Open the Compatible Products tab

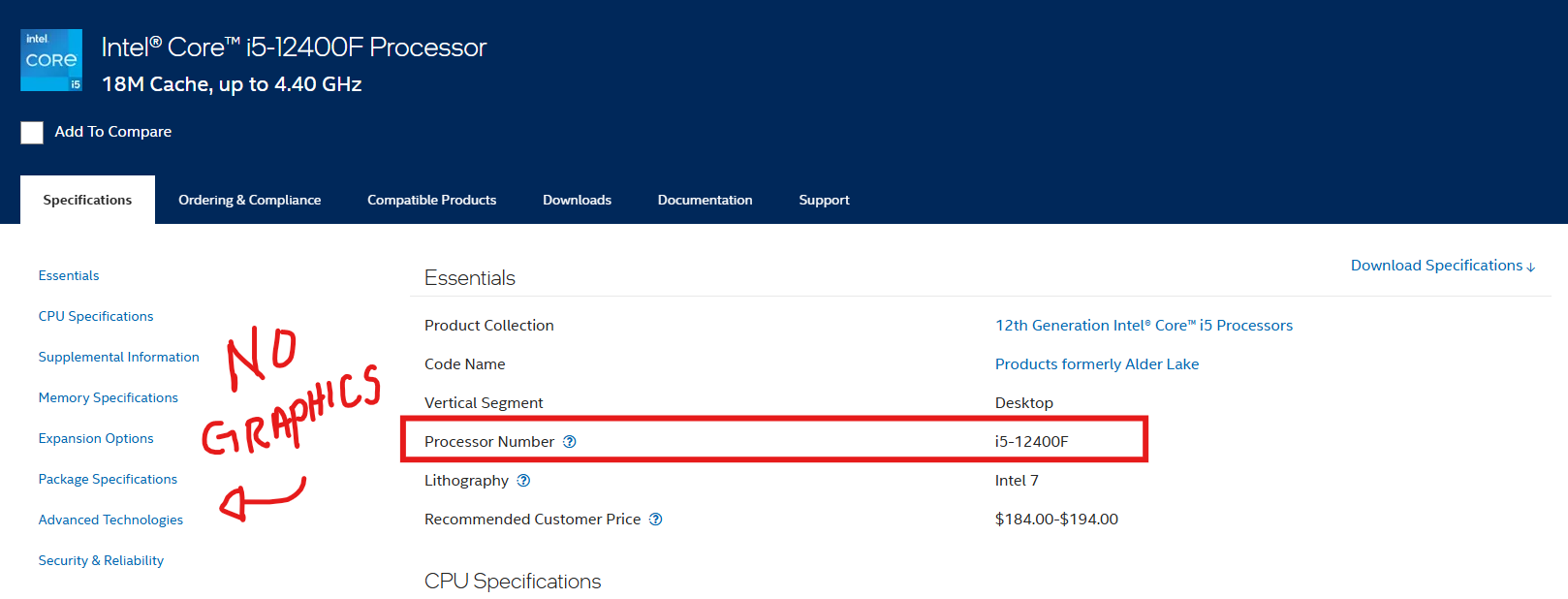pos(431,200)
